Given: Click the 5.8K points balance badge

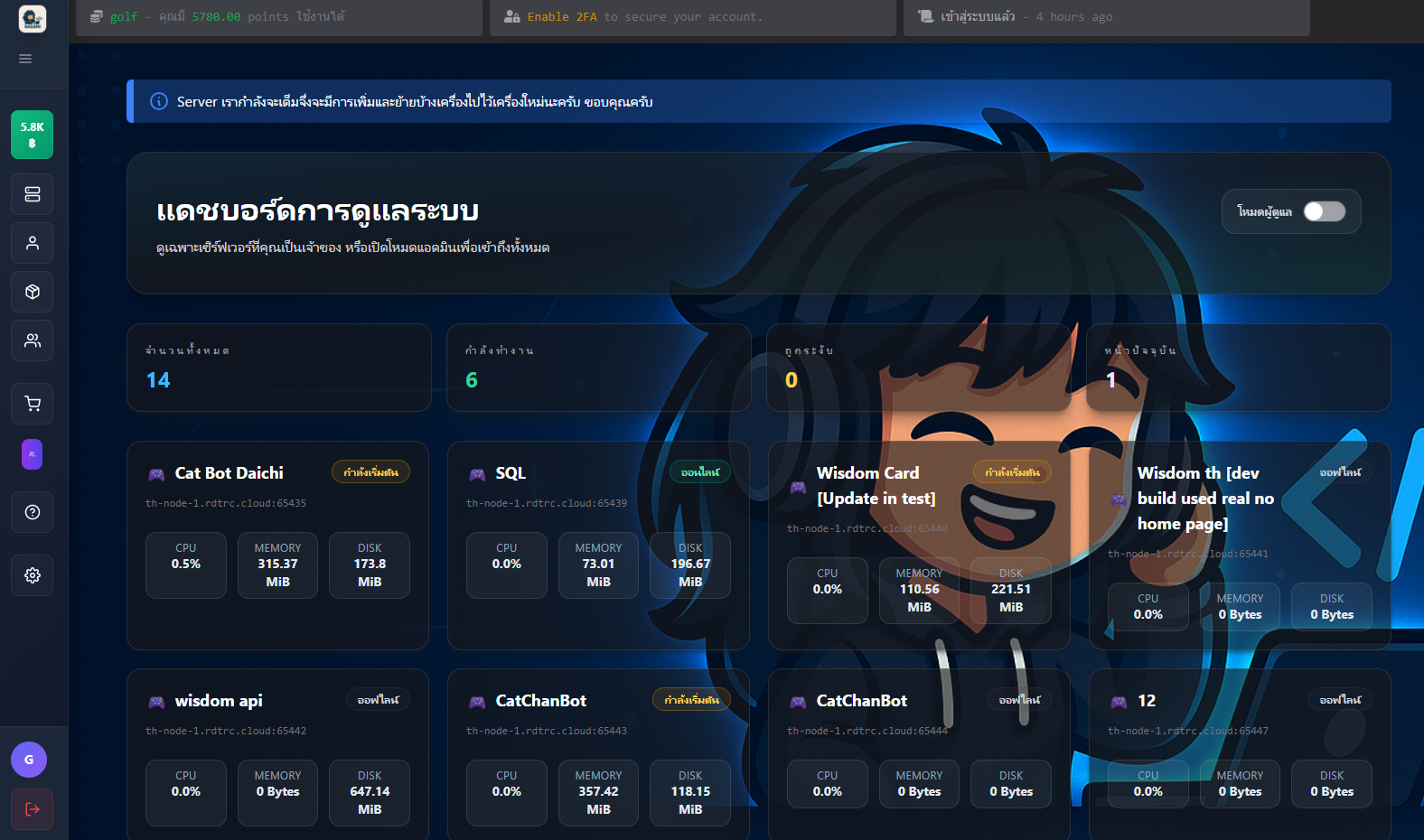Looking at the screenshot, I should point(33,135).
